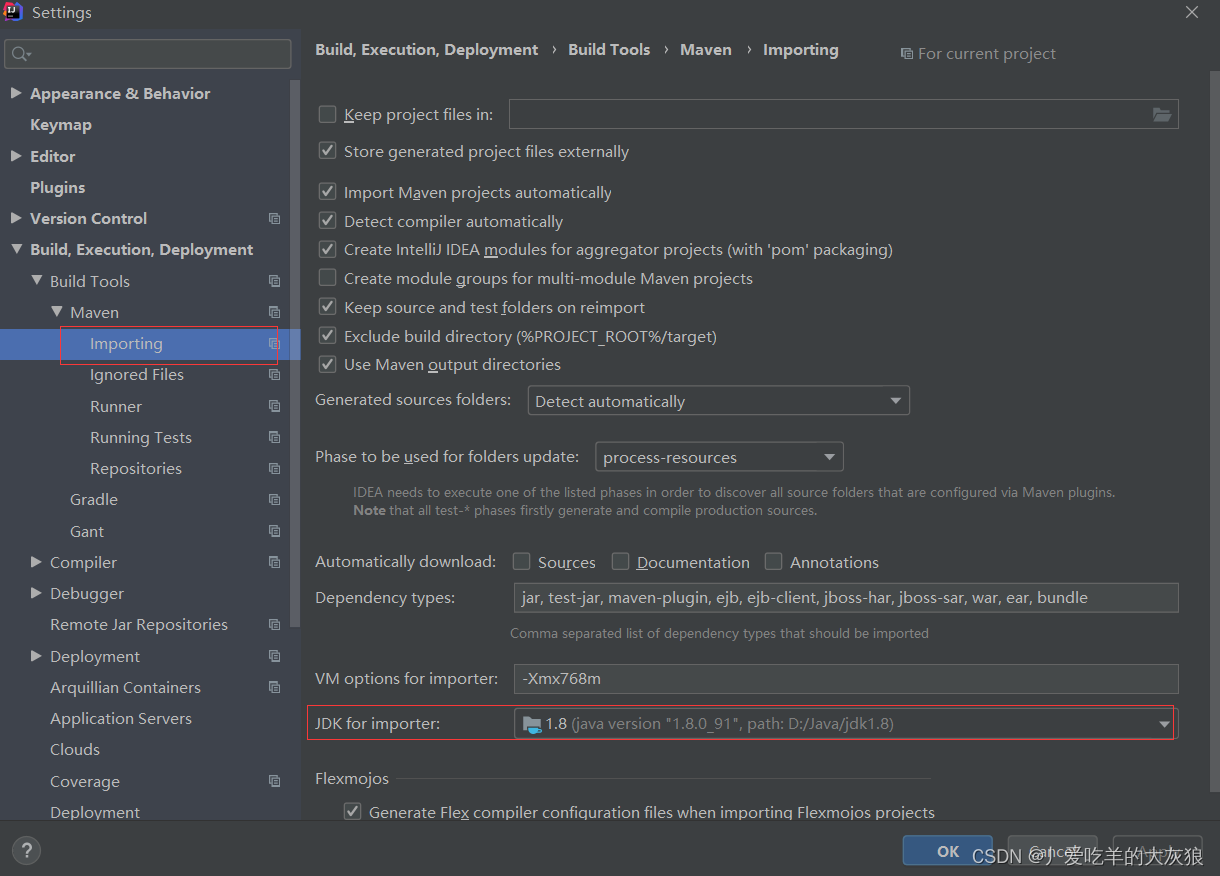
Task: Click the settings tree vertical scrollbar
Action: click(295, 354)
